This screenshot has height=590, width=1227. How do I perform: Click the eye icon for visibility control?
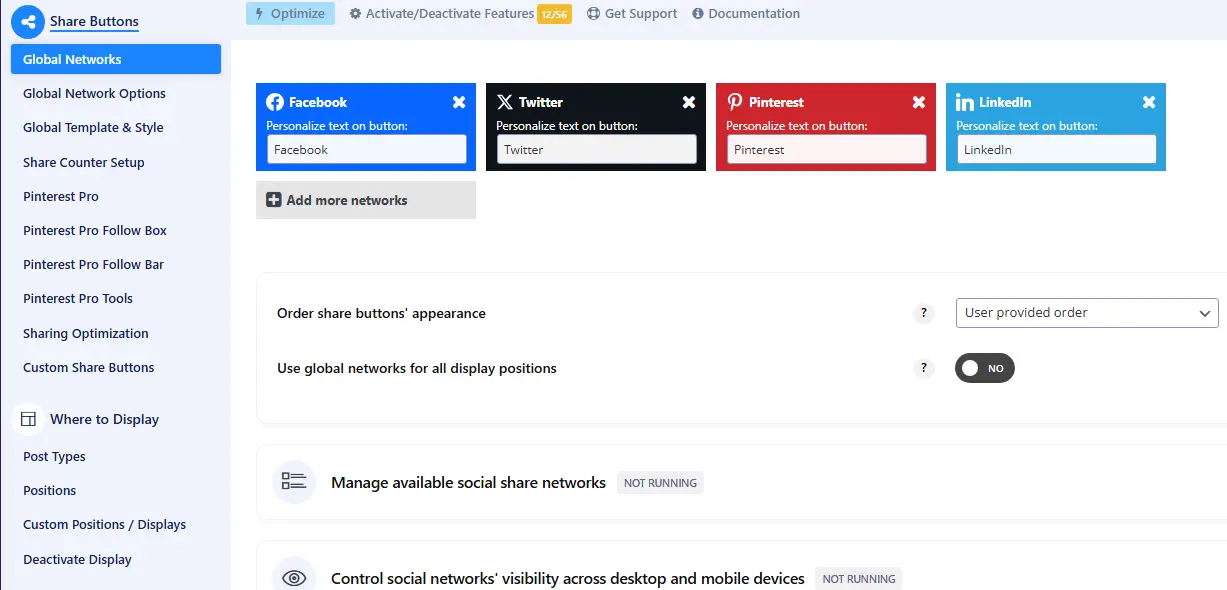[294, 577]
